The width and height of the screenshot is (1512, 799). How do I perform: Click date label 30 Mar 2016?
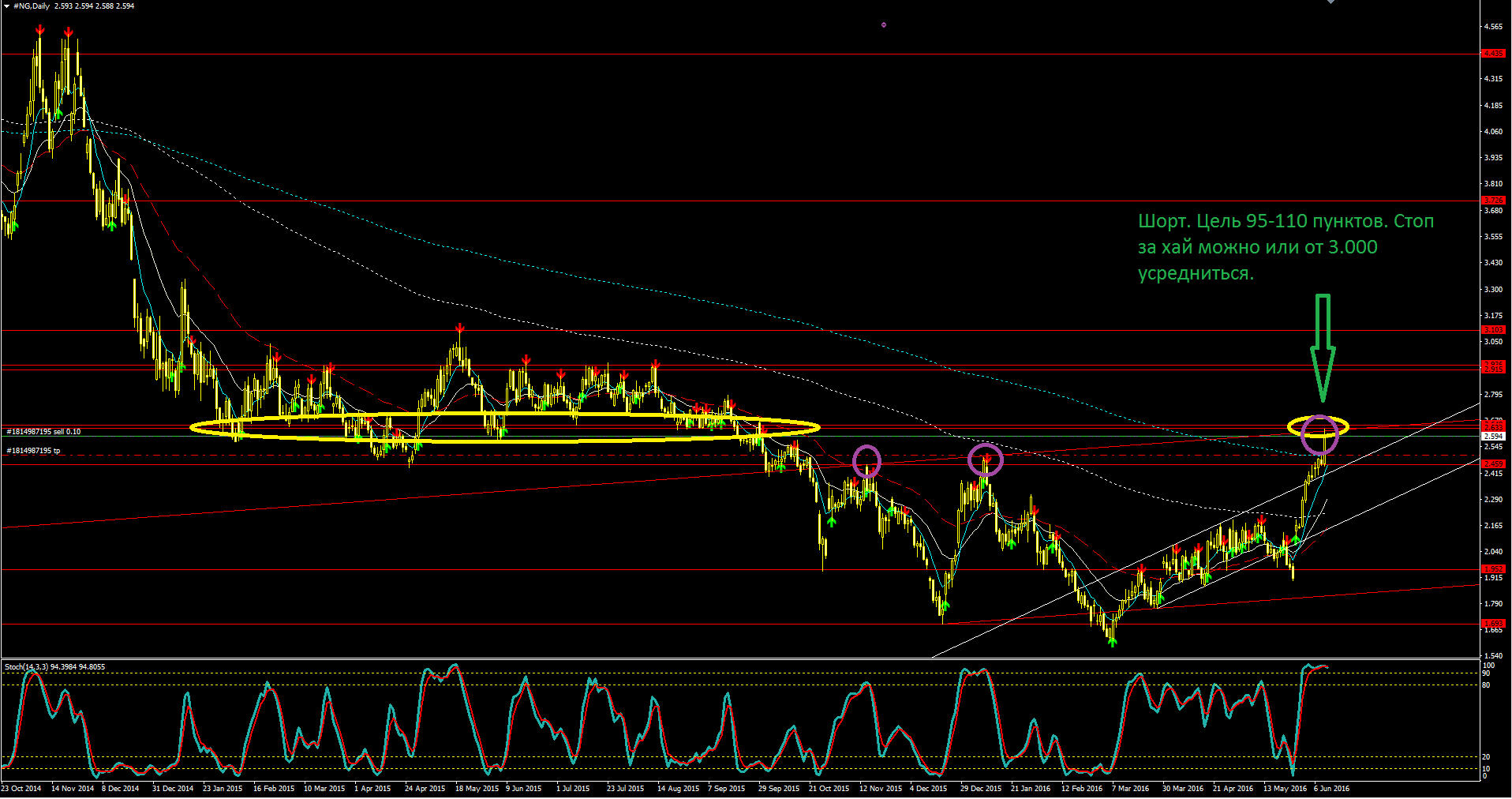point(1183,789)
